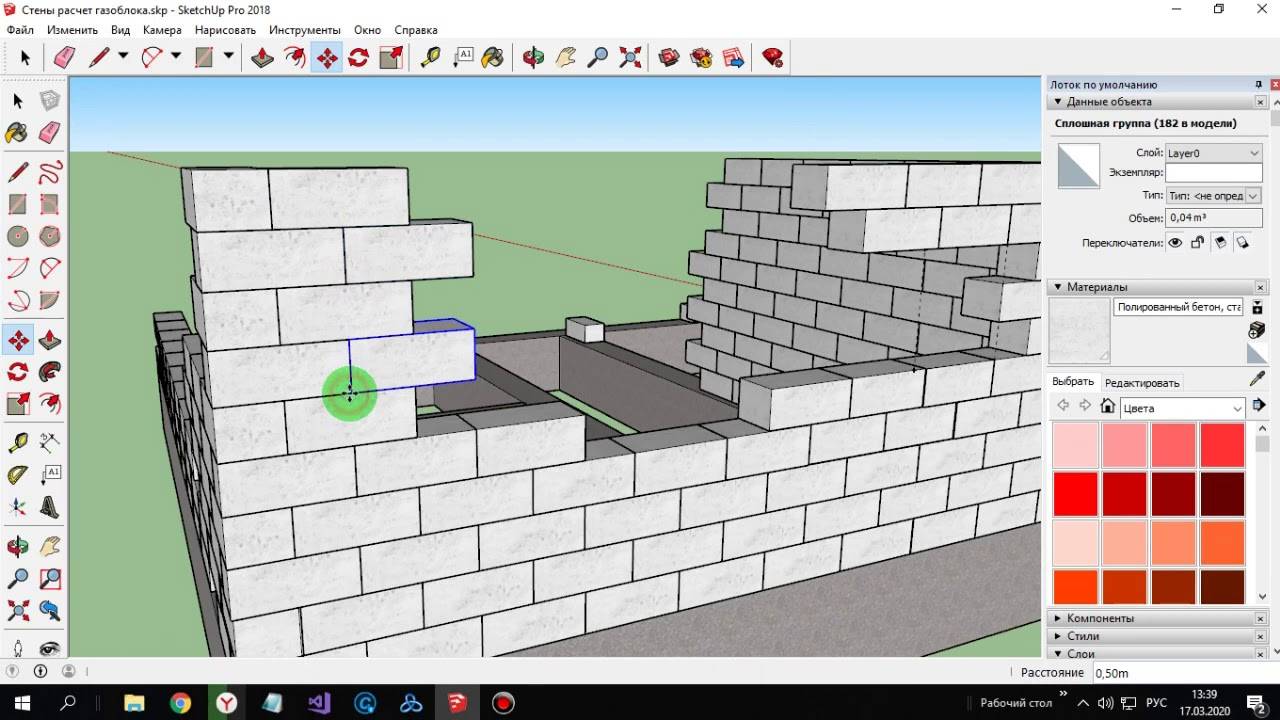Expand the Компоненты panel
The width and height of the screenshot is (1280, 720).
[x=1057, y=618]
